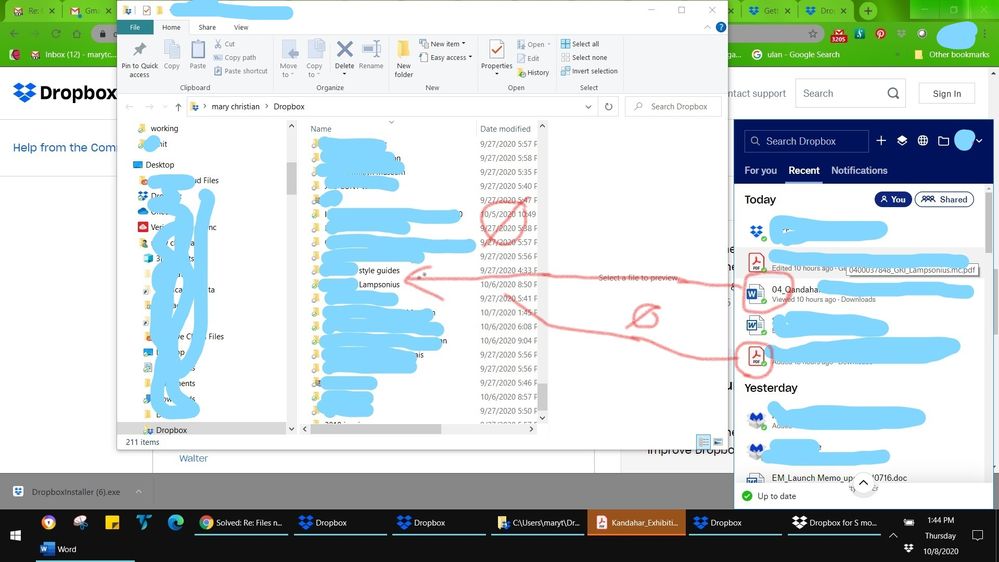The height and width of the screenshot is (562, 999).
Task: Open the Move to dropdown
Action: [289, 59]
